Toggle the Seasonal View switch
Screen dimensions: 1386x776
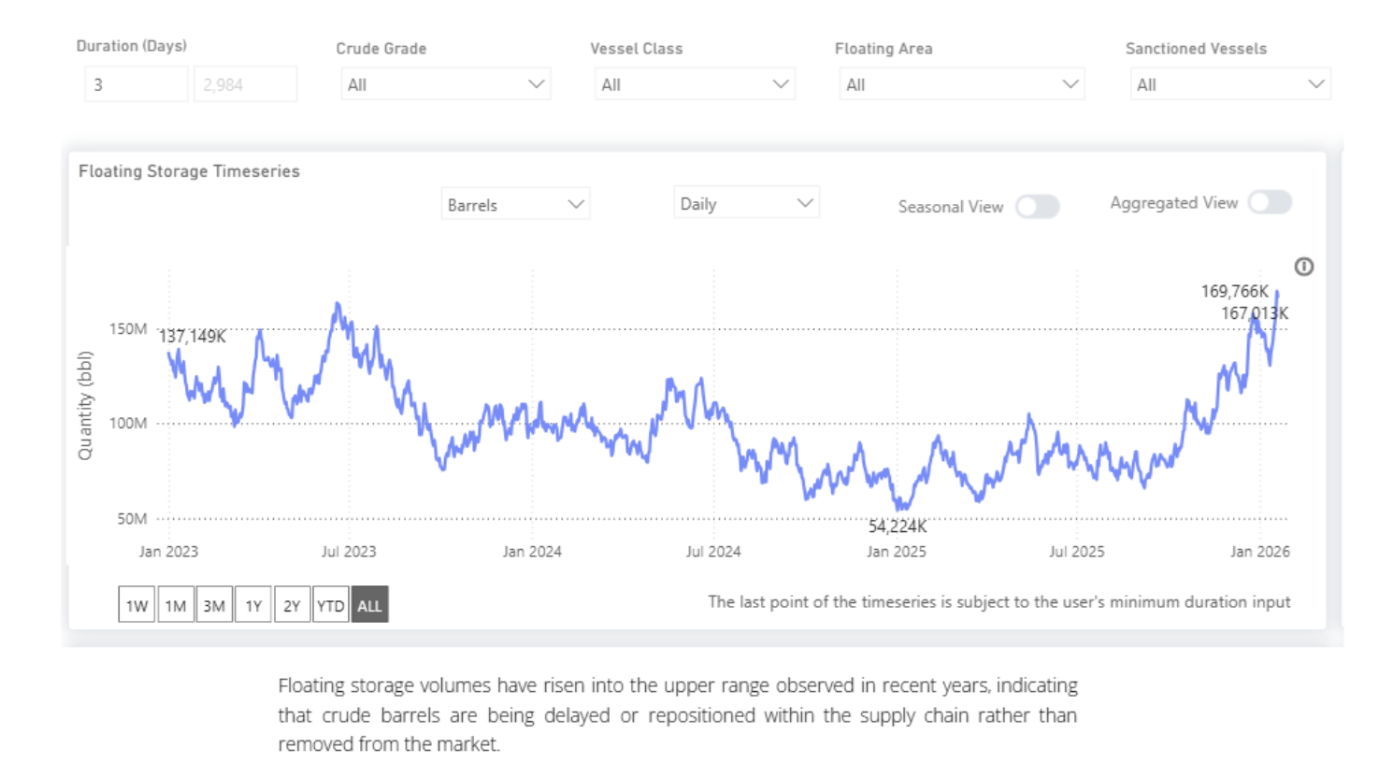click(x=1037, y=207)
